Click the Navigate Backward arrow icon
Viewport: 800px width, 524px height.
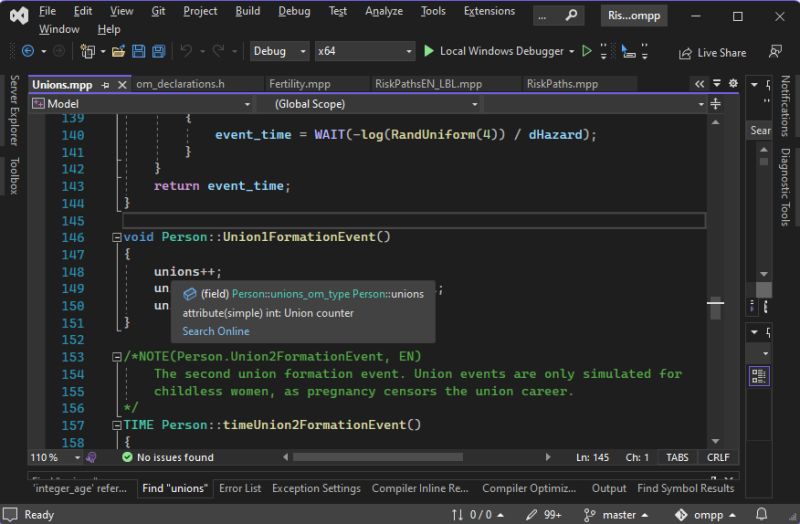(28, 51)
